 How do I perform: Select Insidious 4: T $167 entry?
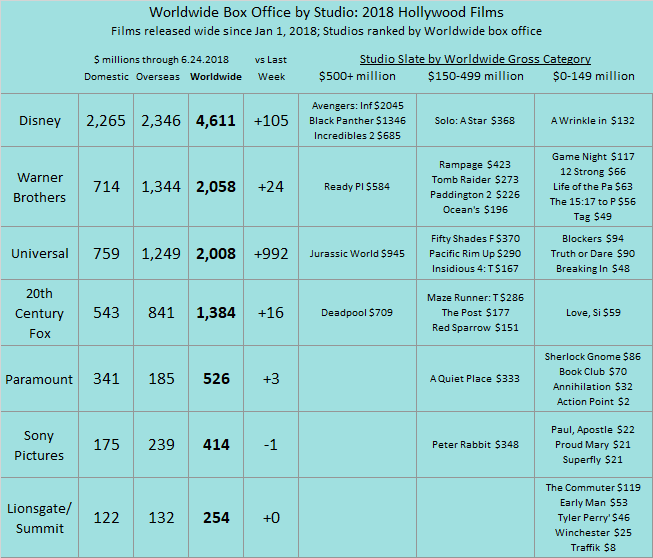475,268
